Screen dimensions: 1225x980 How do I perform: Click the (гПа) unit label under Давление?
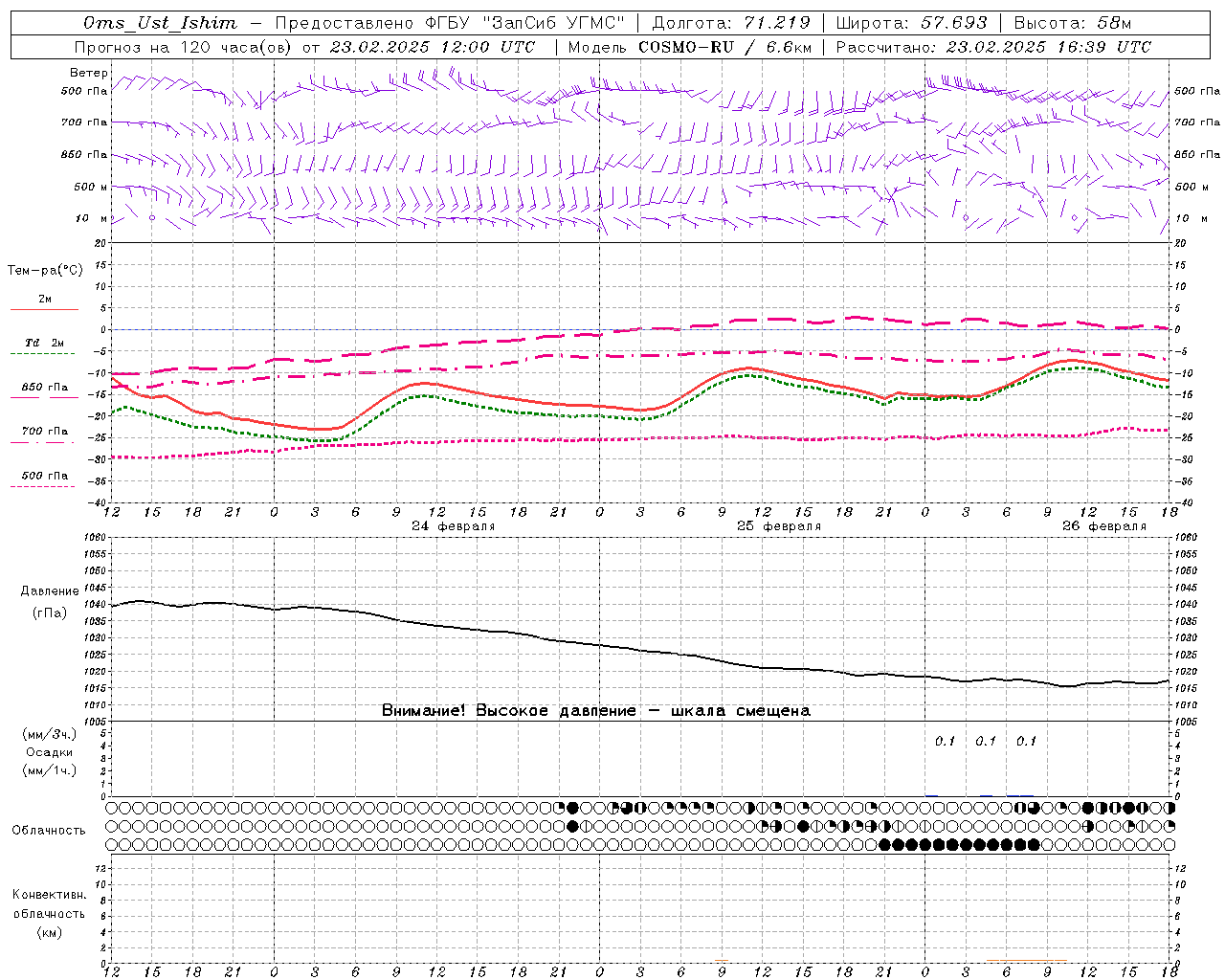pos(50,613)
